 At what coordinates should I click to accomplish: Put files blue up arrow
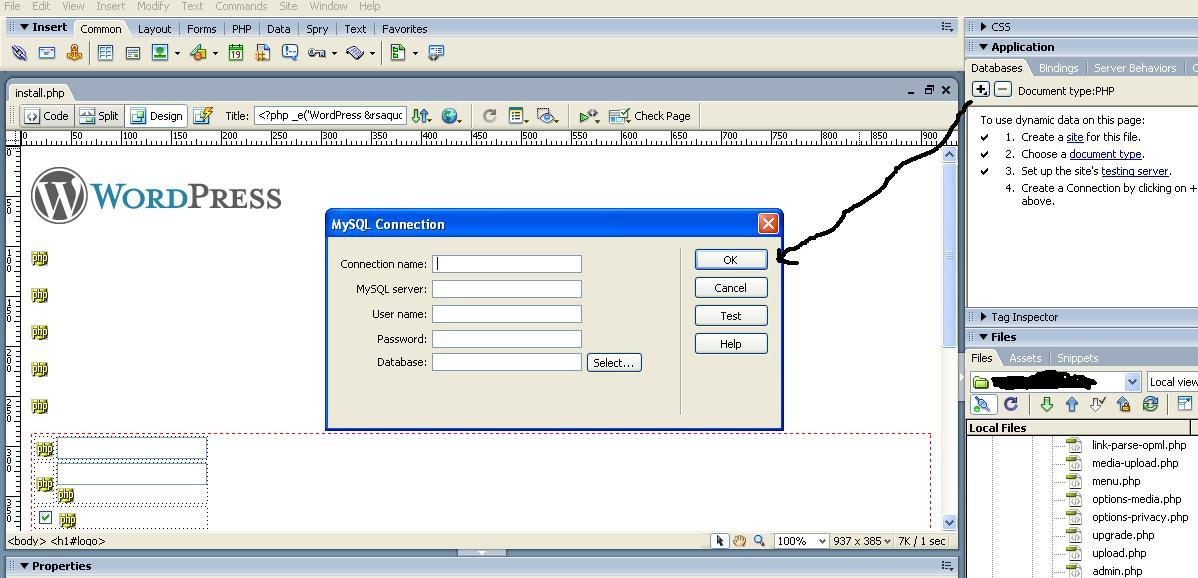coord(1072,404)
